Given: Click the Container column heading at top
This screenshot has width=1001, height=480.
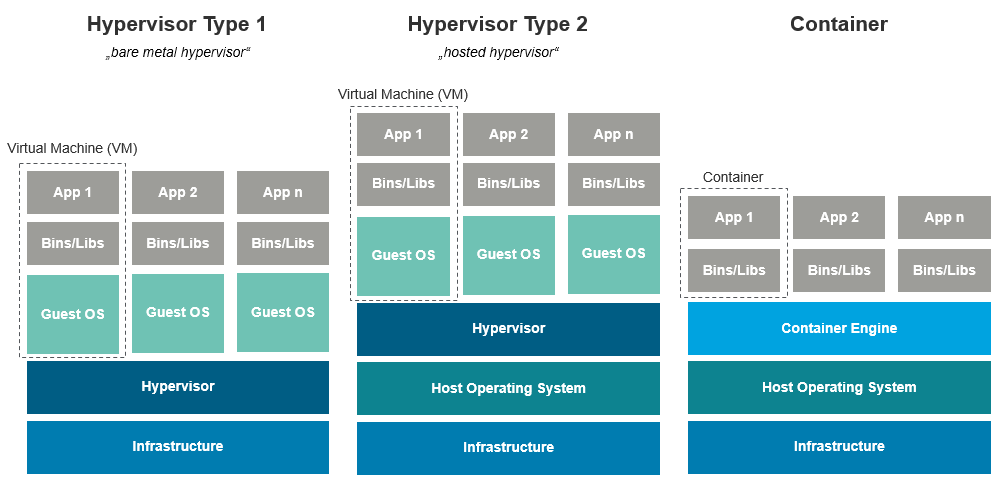Looking at the screenshot, I should (x=838, y=24).
